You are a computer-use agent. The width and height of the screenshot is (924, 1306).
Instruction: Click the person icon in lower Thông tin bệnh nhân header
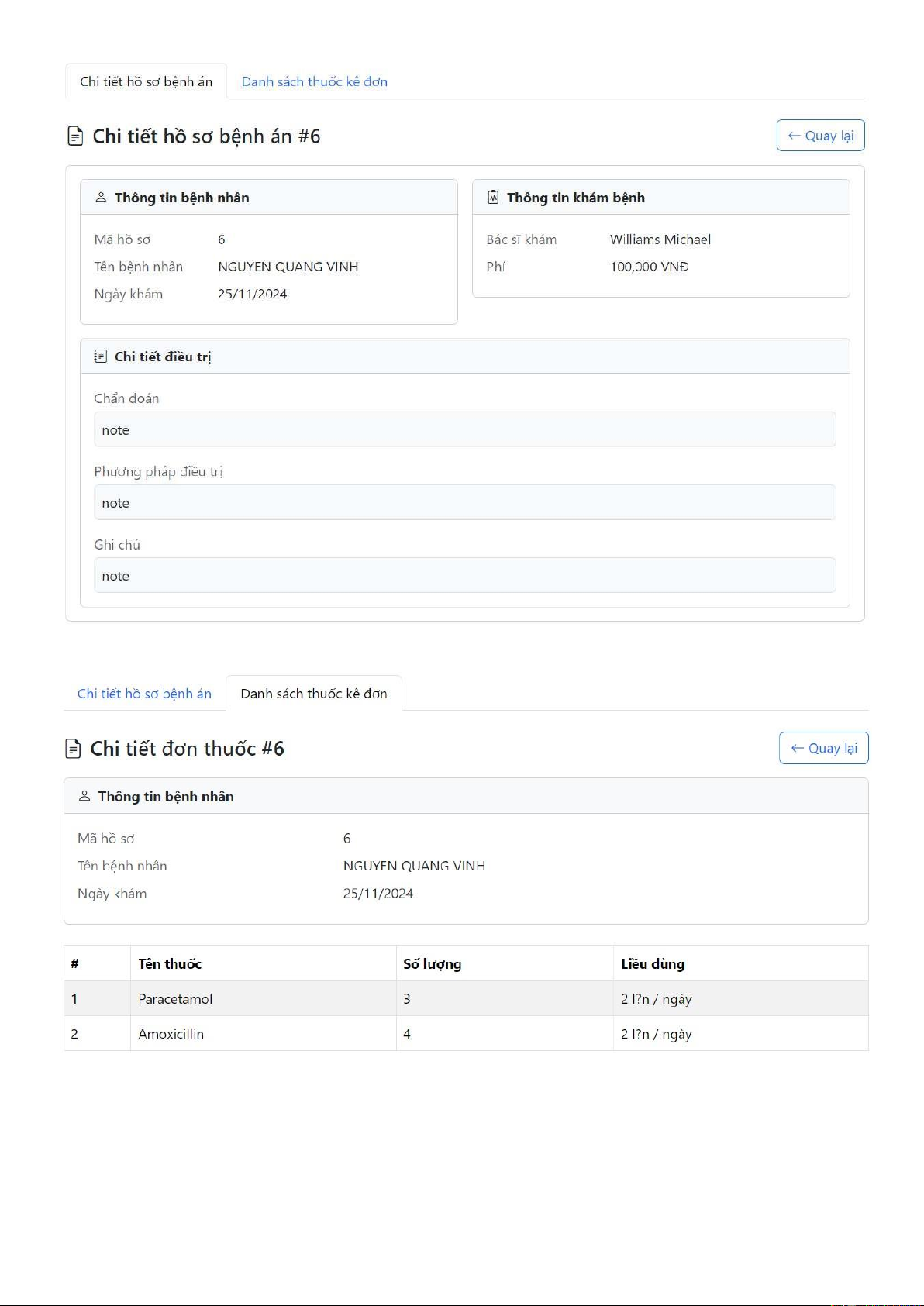coord(84,796)
